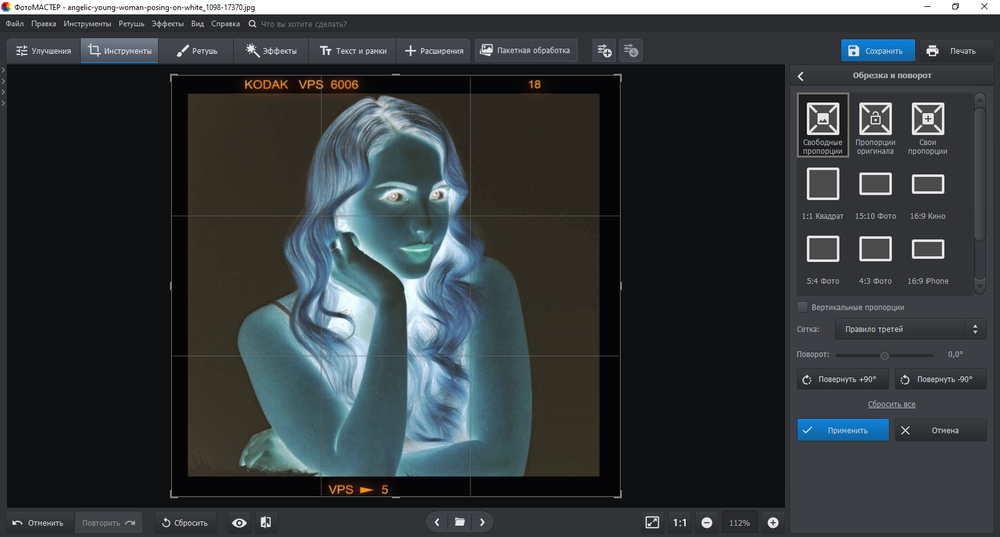Choose the original proportions crop preset
The image size is (1000, 537).
[875, 120]
